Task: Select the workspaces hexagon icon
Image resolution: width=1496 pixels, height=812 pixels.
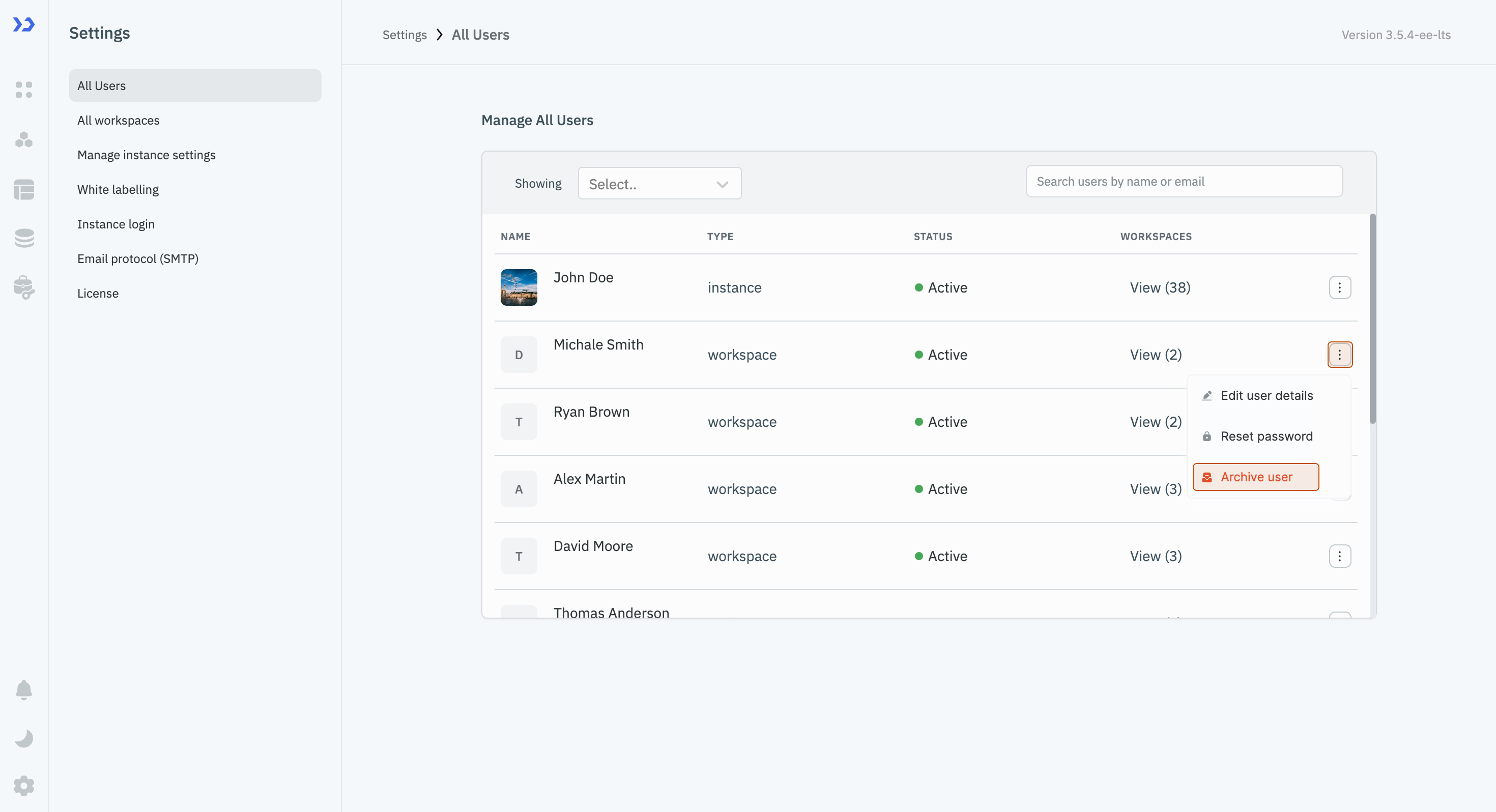Action: (24, 139)
